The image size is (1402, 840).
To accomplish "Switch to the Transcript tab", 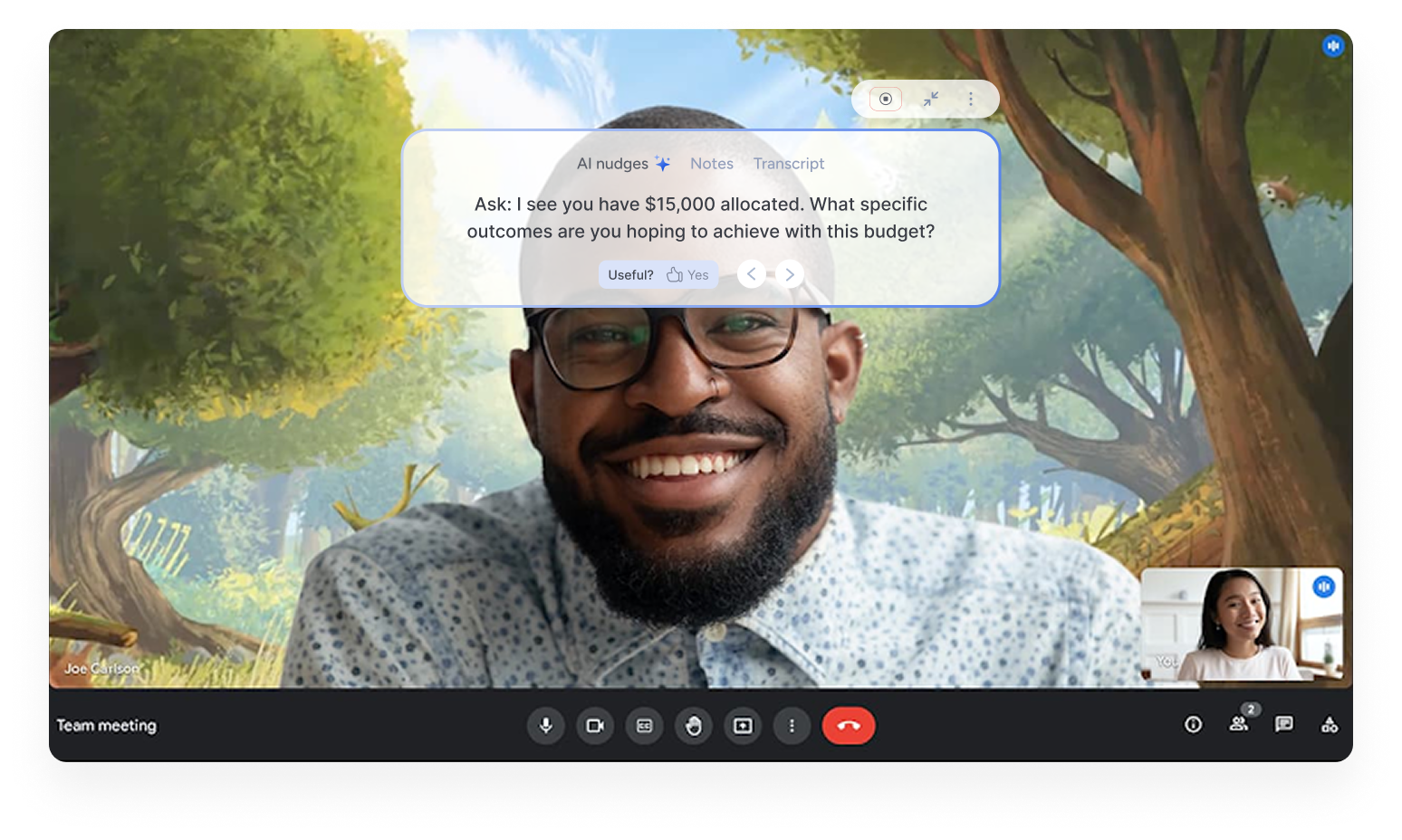I will [788, 164].
